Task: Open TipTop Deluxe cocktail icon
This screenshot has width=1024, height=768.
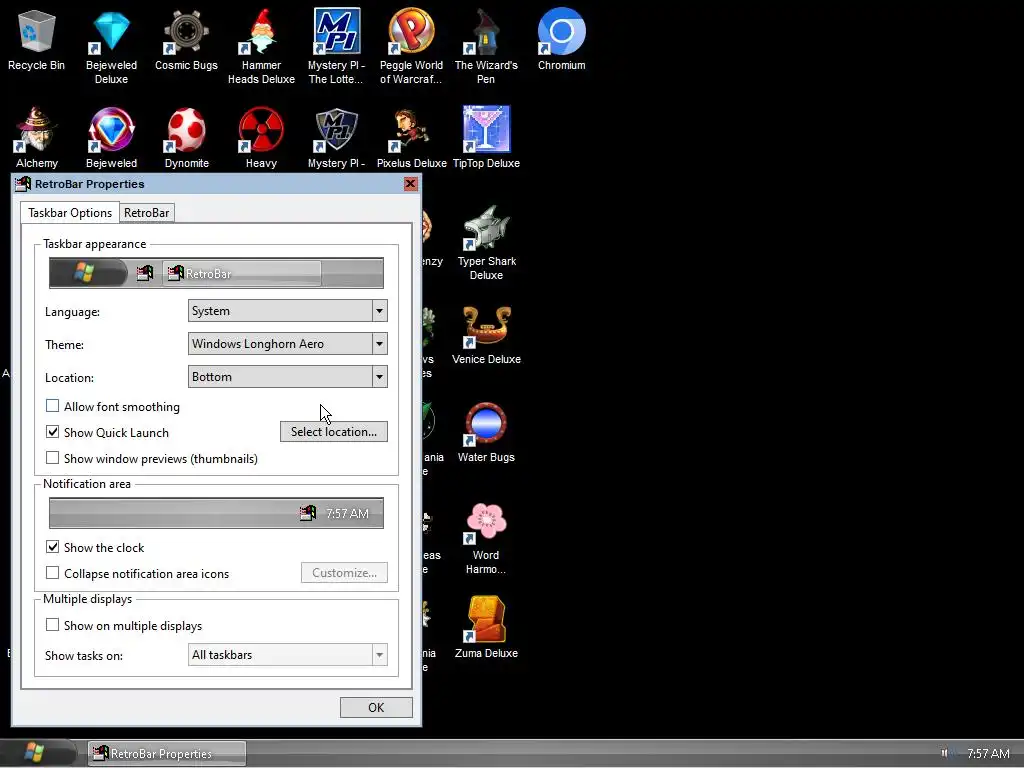Action: (487, 137)
